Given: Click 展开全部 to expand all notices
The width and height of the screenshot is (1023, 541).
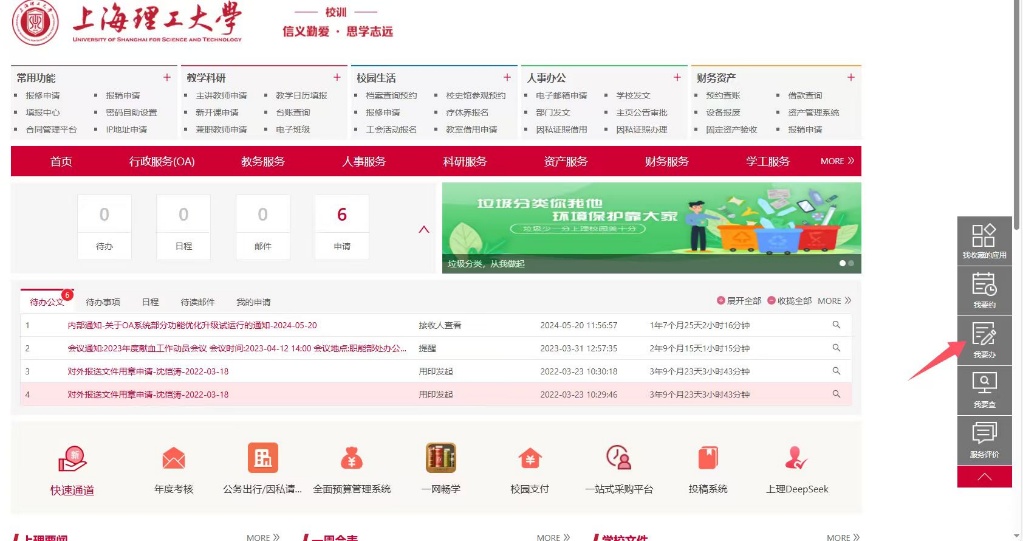Looking at the screenshot, I should tap(739, 301).
